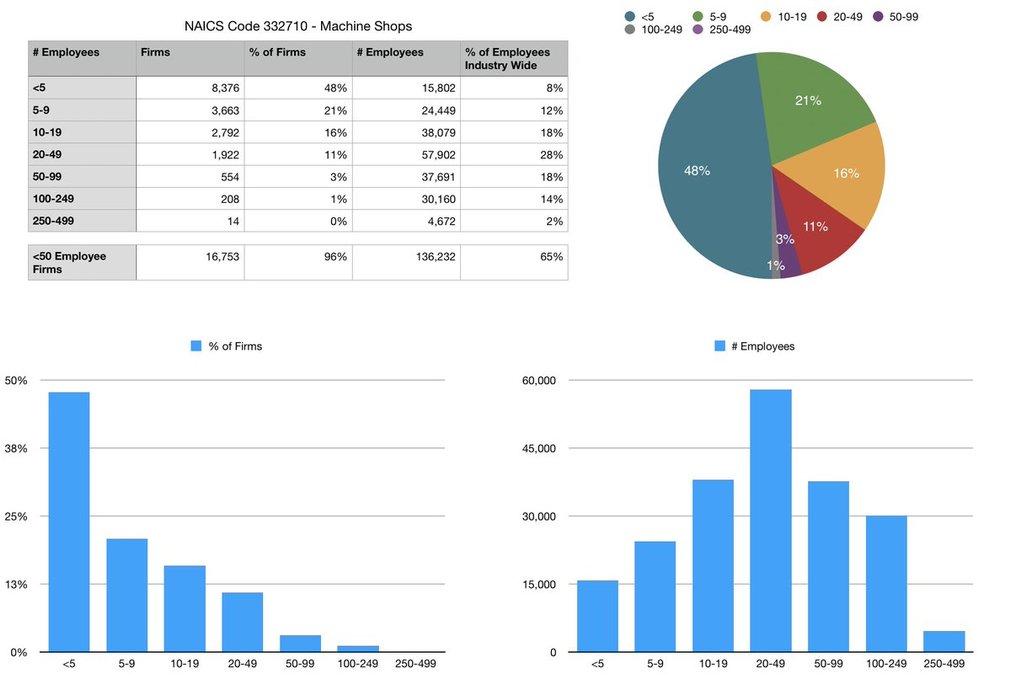Click the 20-49 red legend dot
Image resolution: width=1011 pixels, height=700 pixels.
click(x=822, y=17)
